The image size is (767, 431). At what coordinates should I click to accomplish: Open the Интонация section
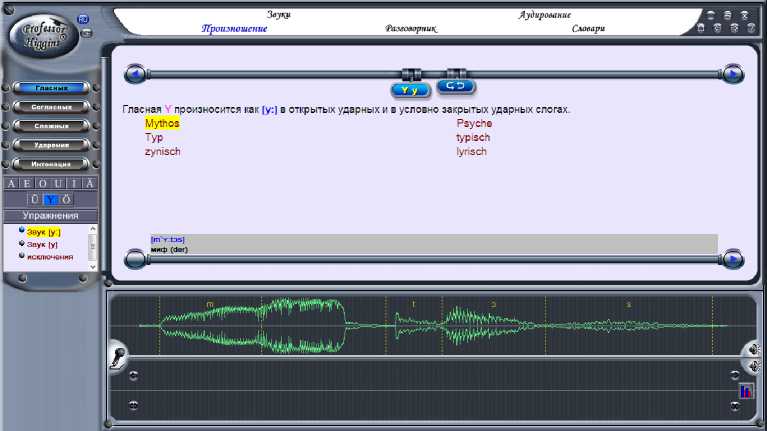tap(52, 164)
